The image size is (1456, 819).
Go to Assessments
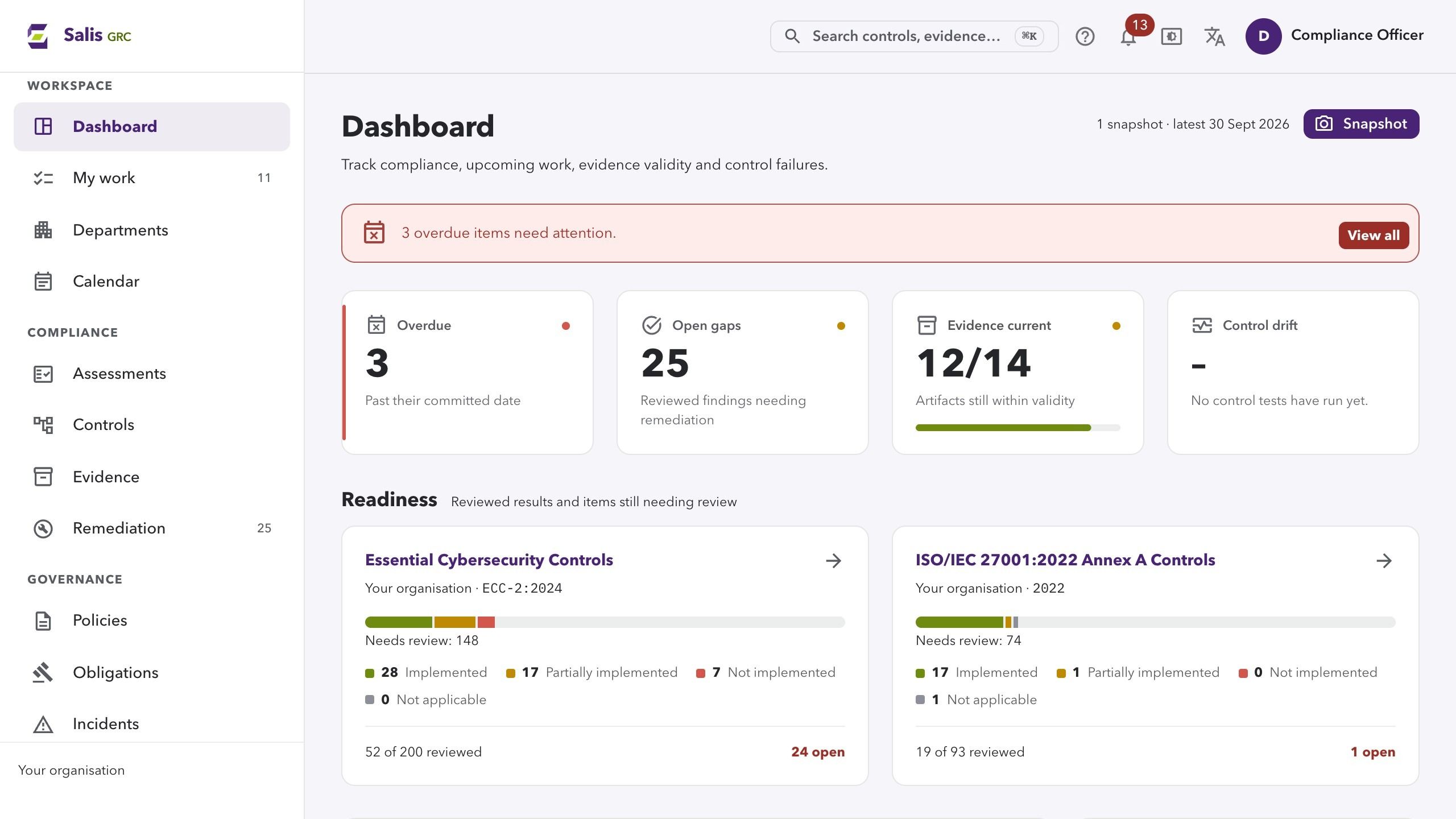coord(152,374)
